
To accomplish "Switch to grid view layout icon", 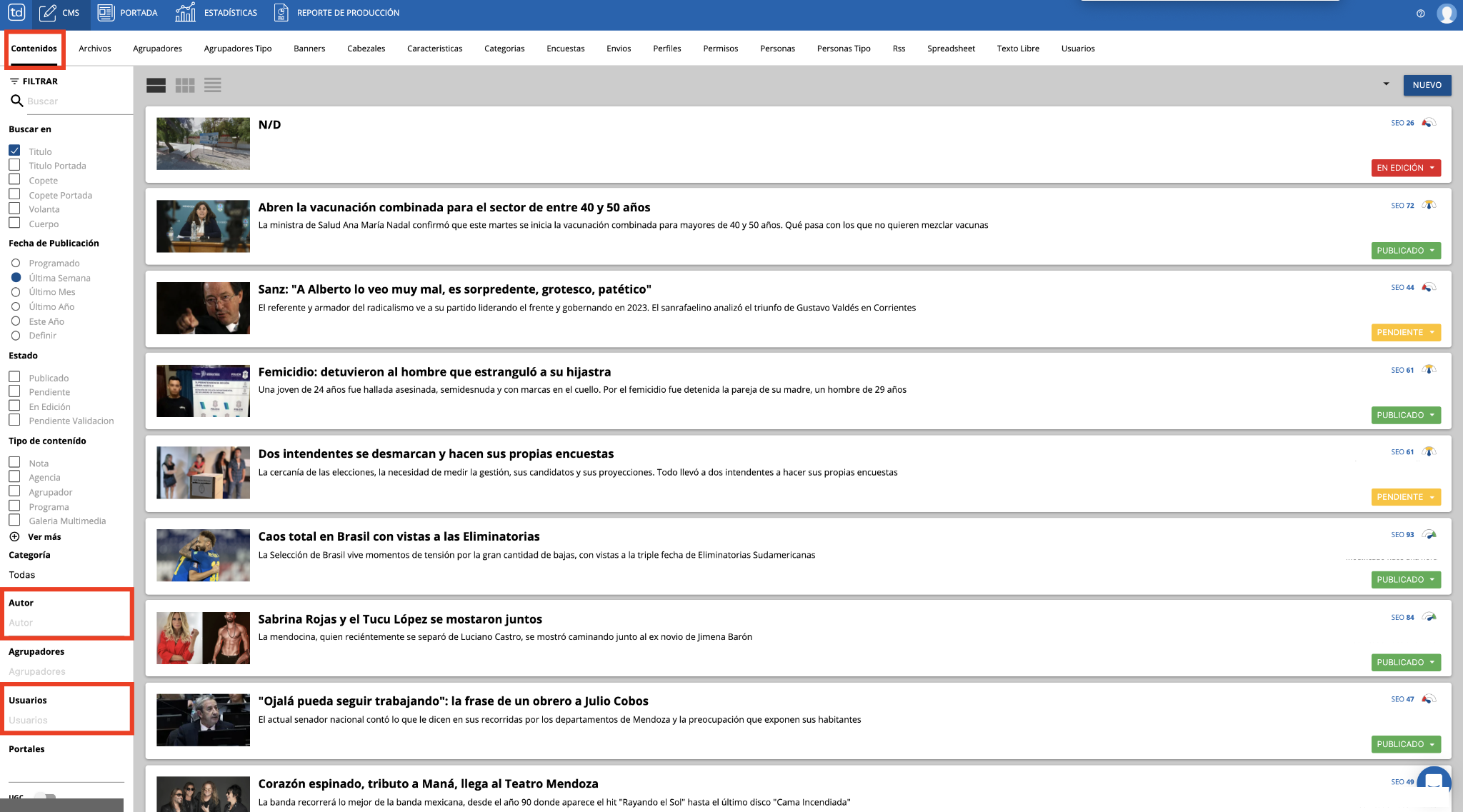I will coord(185,86).
